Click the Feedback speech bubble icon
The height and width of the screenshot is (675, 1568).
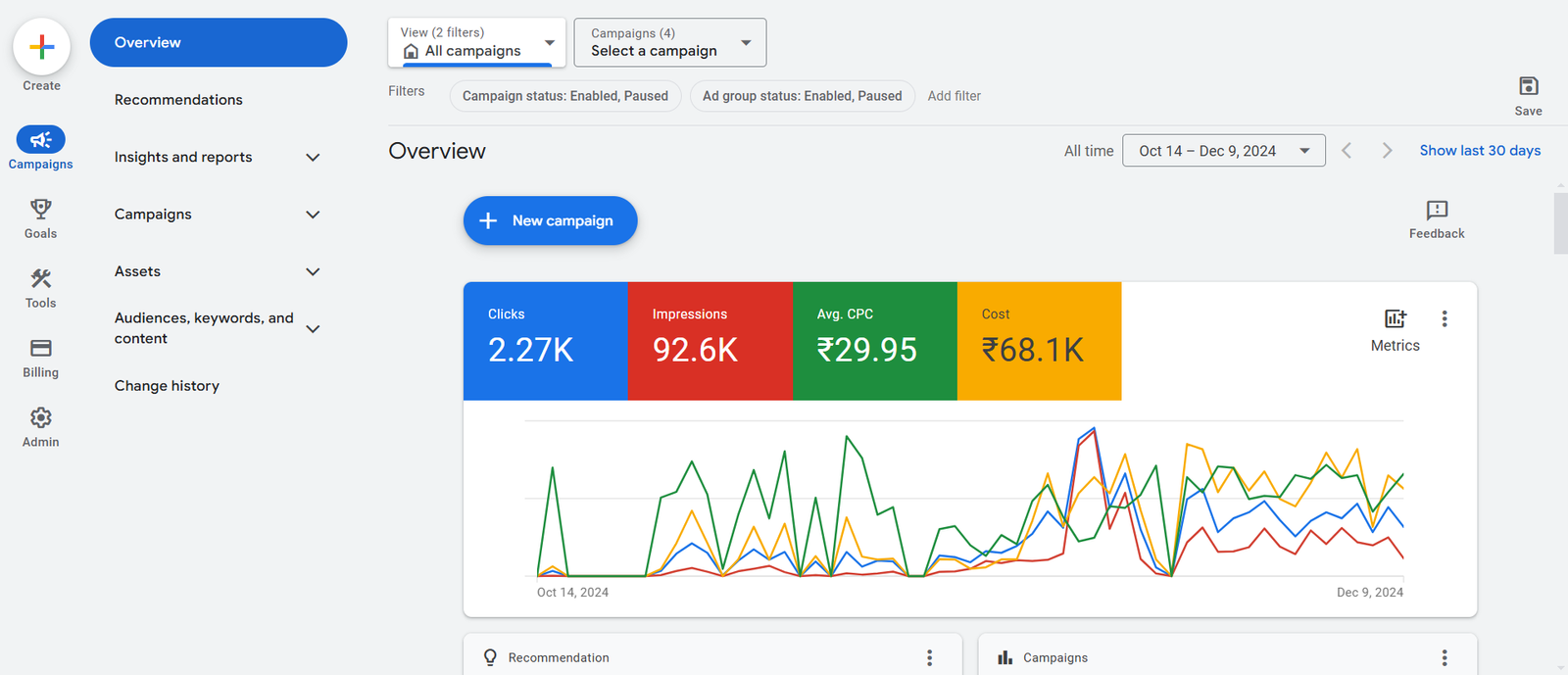pos(1437,210)
